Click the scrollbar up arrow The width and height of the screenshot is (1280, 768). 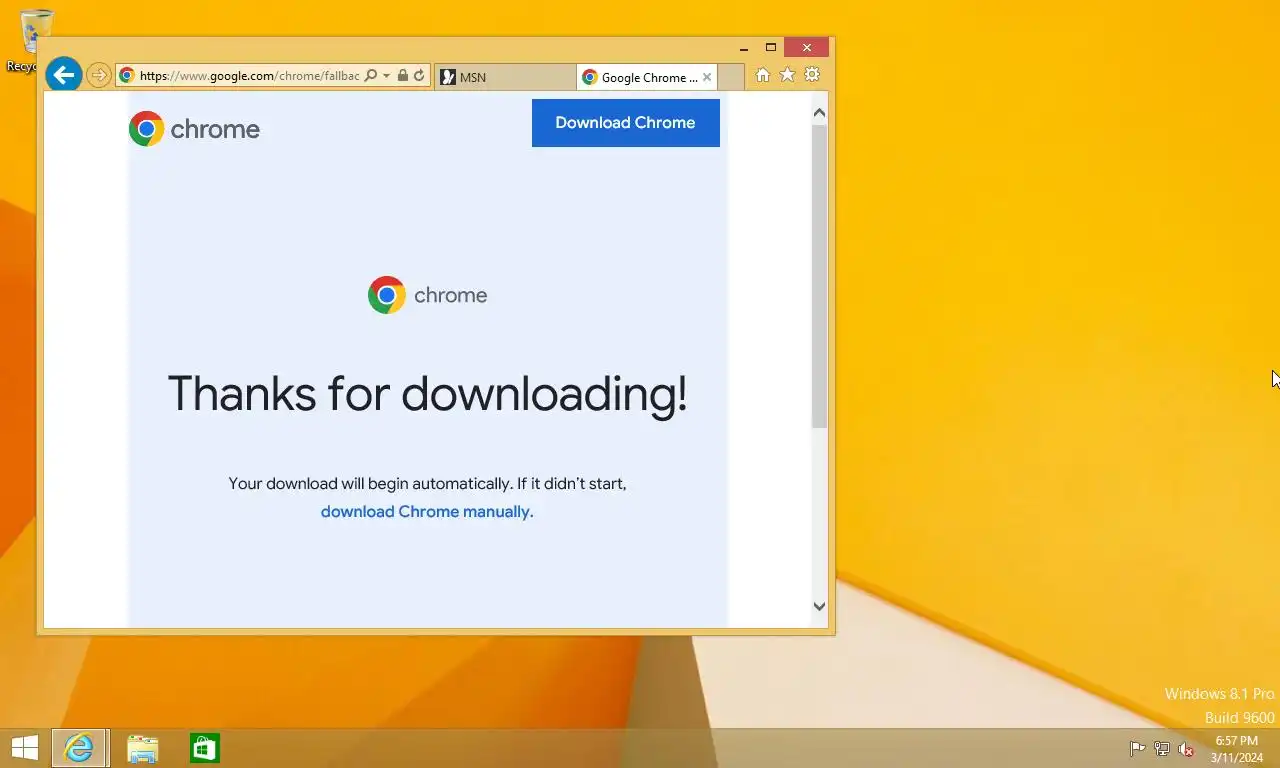(x=819, y=113)
